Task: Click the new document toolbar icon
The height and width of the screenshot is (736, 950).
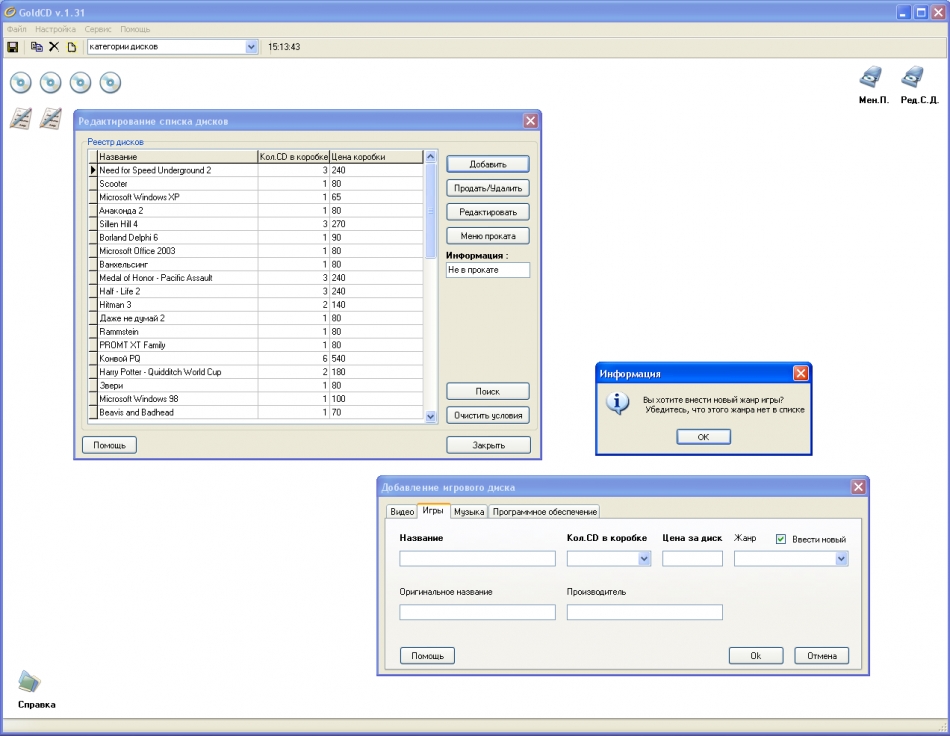Action: point(71,47)
